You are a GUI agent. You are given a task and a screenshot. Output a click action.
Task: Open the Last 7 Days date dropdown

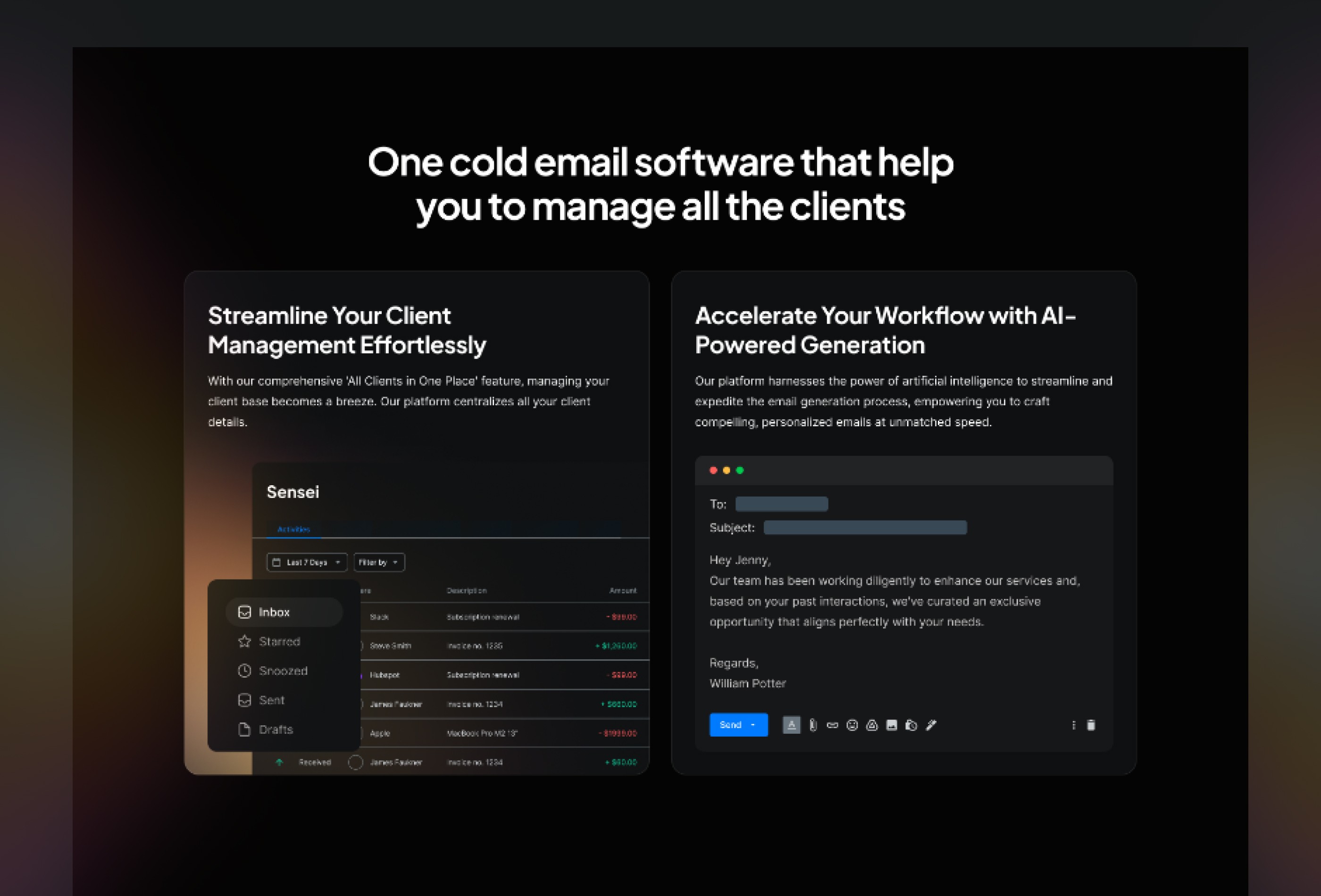click(x=306, y=562)
